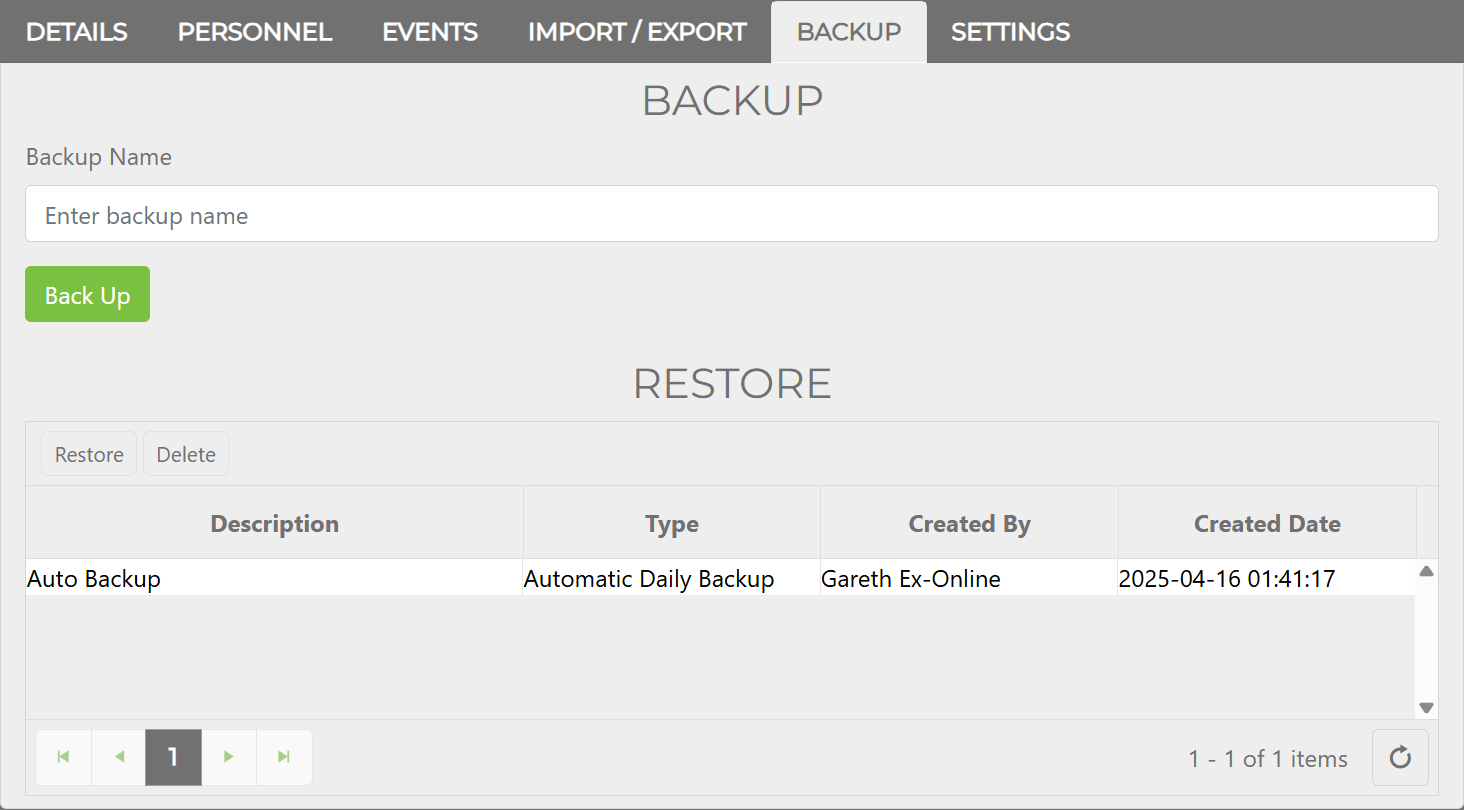Click the Restore button
Image resolution: width=1464 pixels, height=810 pixels.
pos(89,454)
